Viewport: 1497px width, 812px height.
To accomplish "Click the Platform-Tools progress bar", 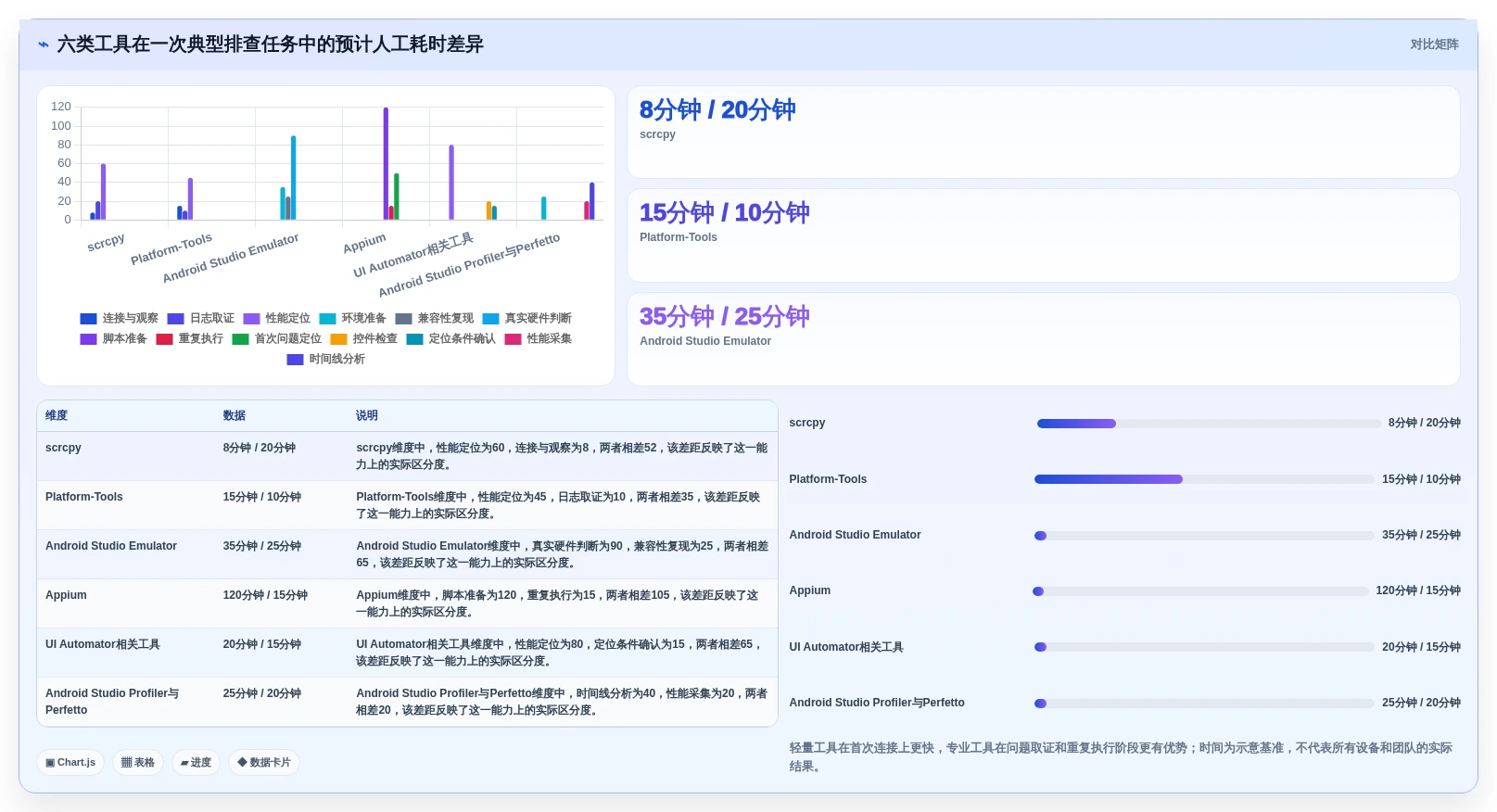I will [1204, 479].
